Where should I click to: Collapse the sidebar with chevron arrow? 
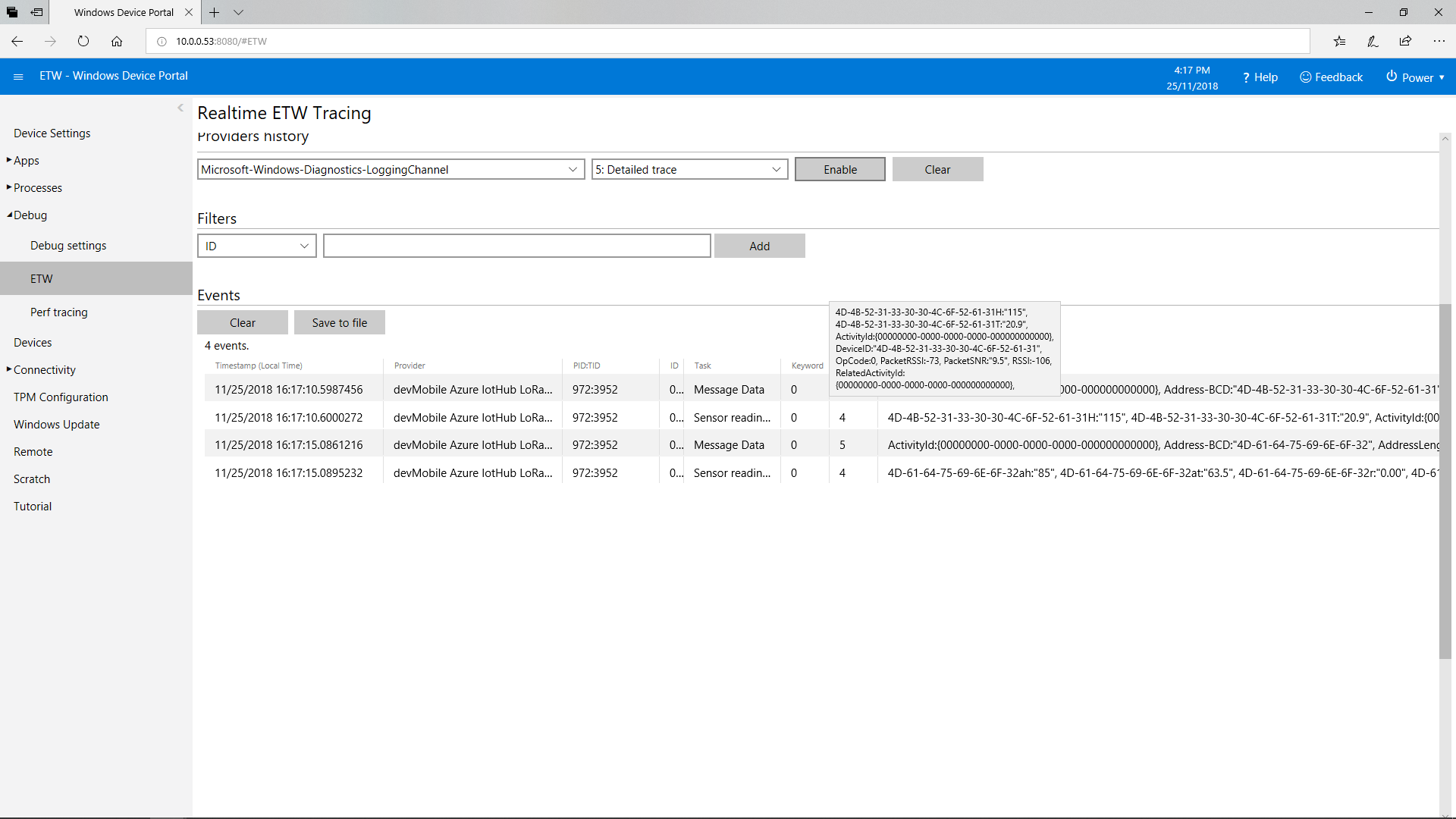click(x=180, y=108)
